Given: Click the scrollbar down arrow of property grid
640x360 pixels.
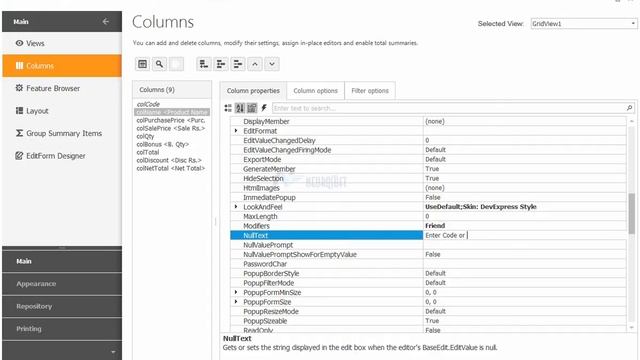Looking at the screenshot, I should pyautogui.click(x=631, y=327).
